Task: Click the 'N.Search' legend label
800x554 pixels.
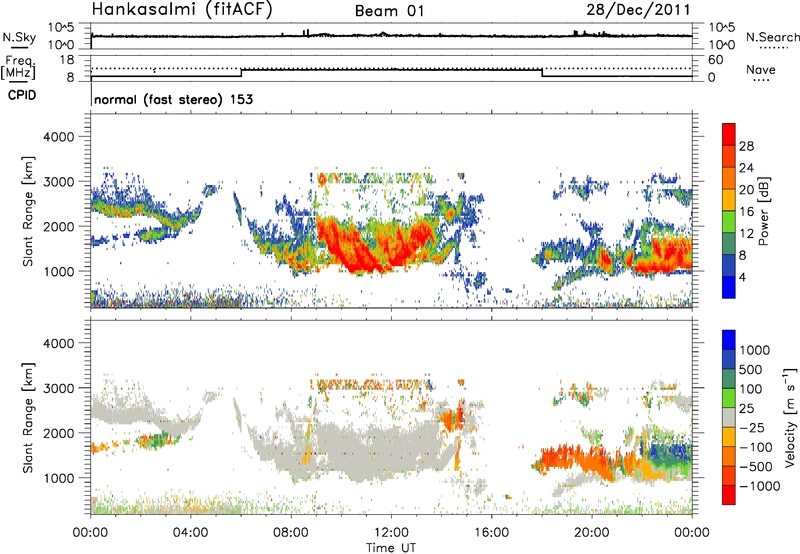Action: 773,37
